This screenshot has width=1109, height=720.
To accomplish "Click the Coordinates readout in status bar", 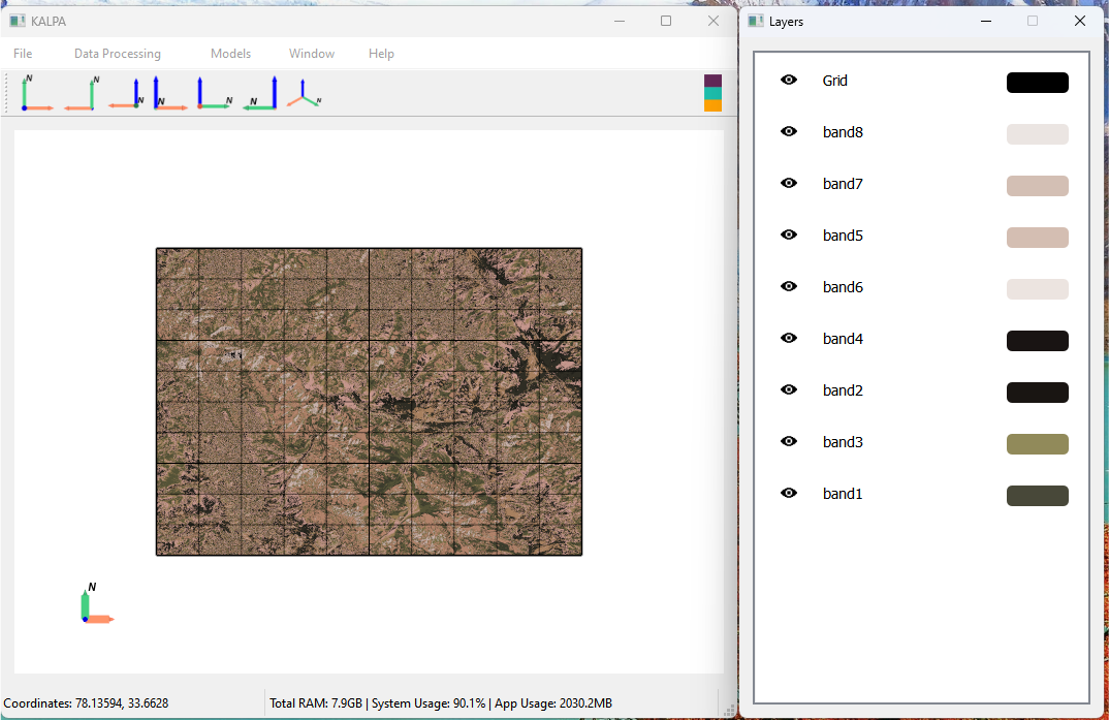I will click(86, 703).
